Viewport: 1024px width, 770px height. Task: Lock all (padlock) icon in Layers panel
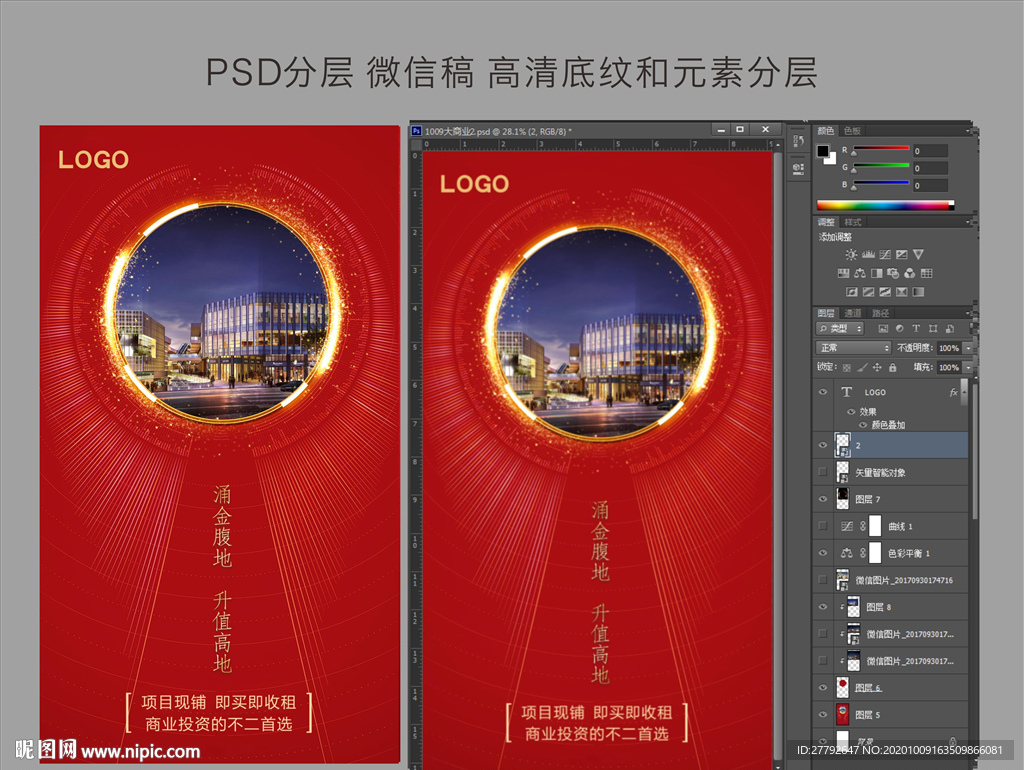(x=893, y=368)
